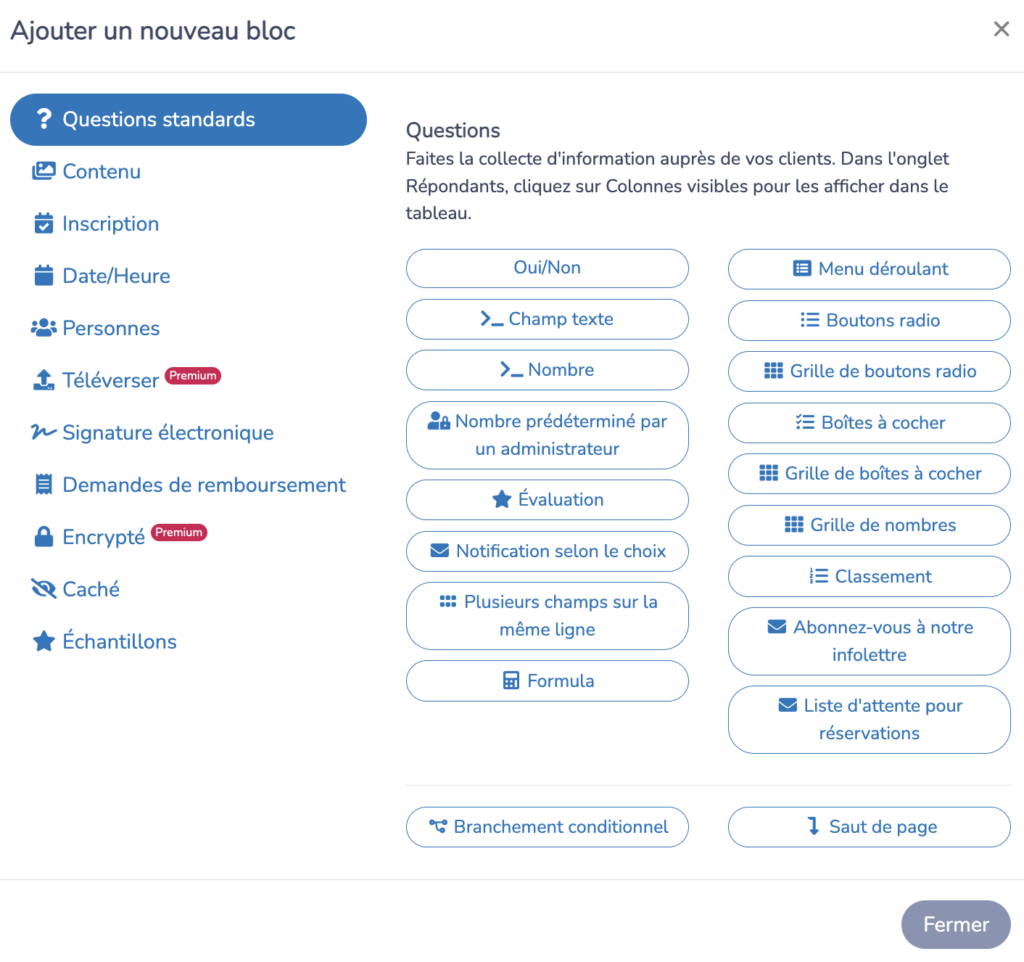Add a Formula calculator block
The width and height of the screenshot is (1024, 962).
[547, 681]
